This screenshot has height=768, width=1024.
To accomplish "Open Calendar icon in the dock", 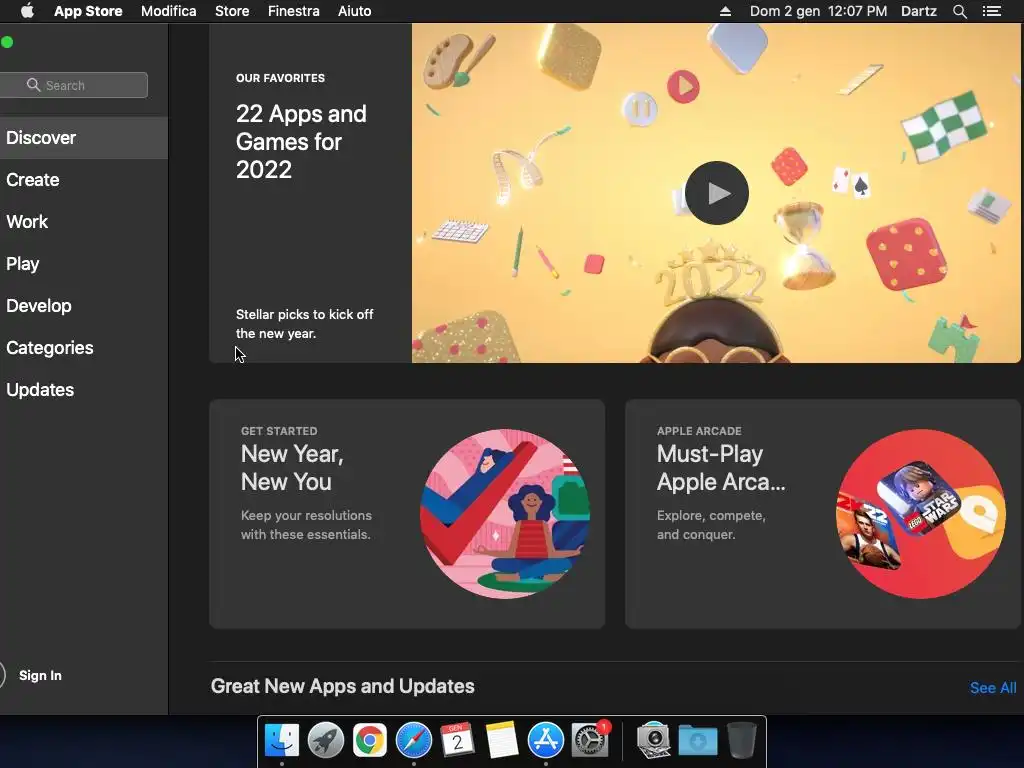I will 457,740.
